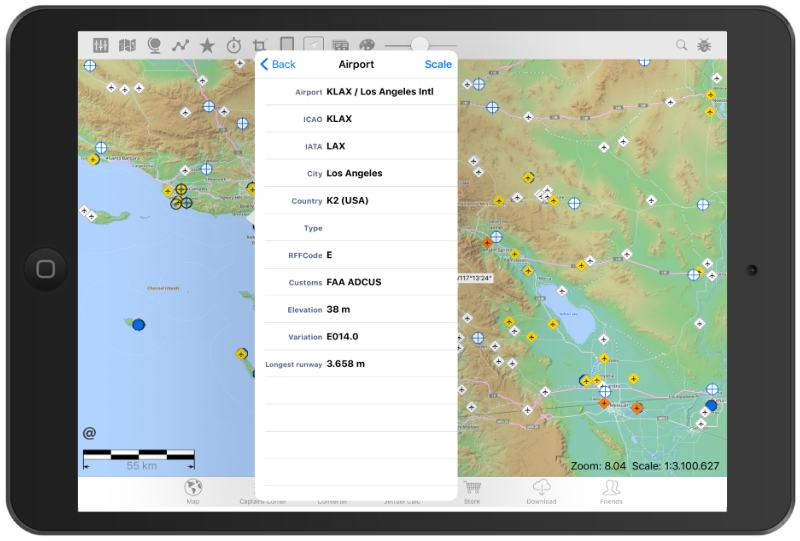
Task: Click the search magnifier icon
Action: [681, 45]
